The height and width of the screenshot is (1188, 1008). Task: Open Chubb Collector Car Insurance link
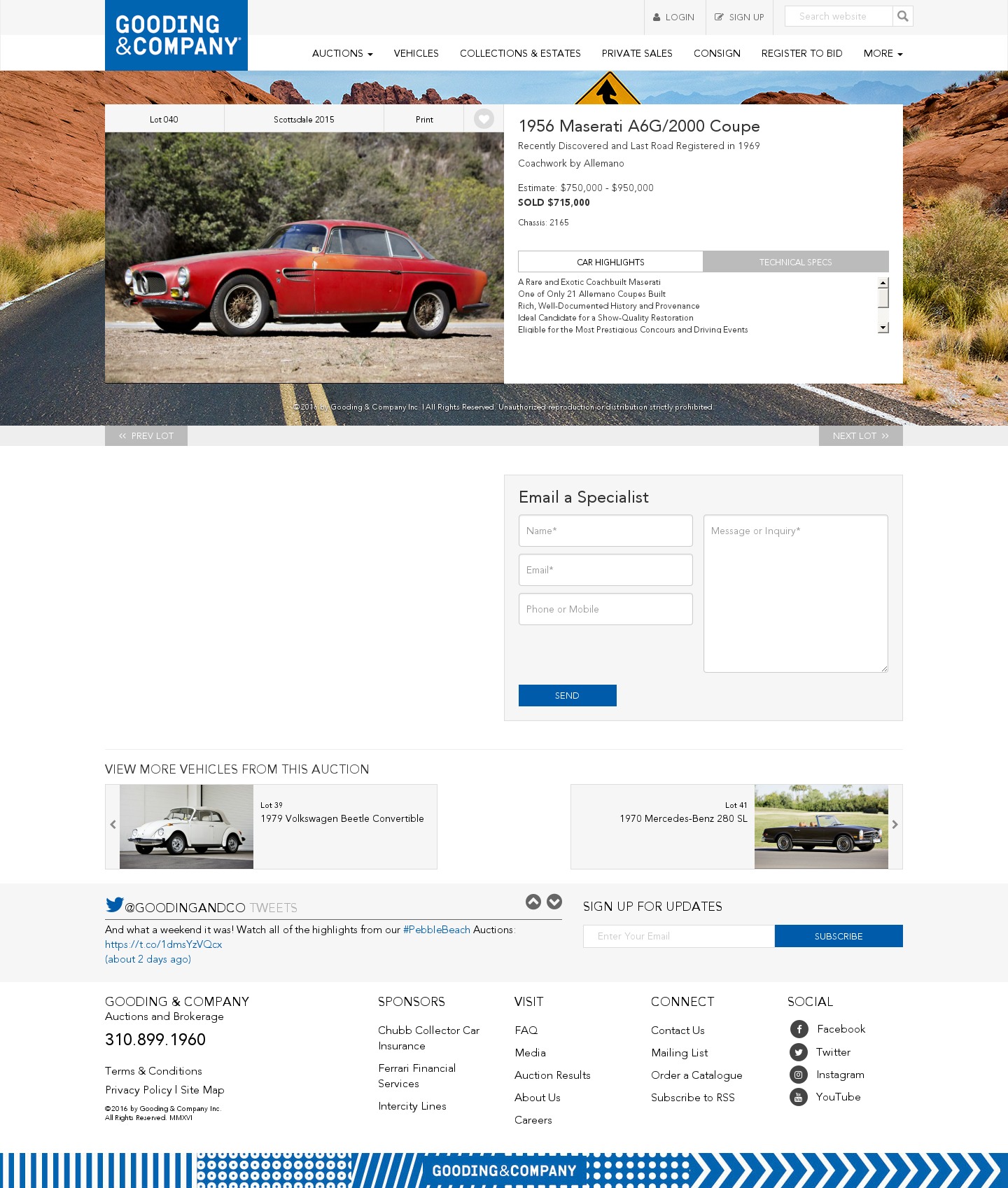coord(429,1038)
